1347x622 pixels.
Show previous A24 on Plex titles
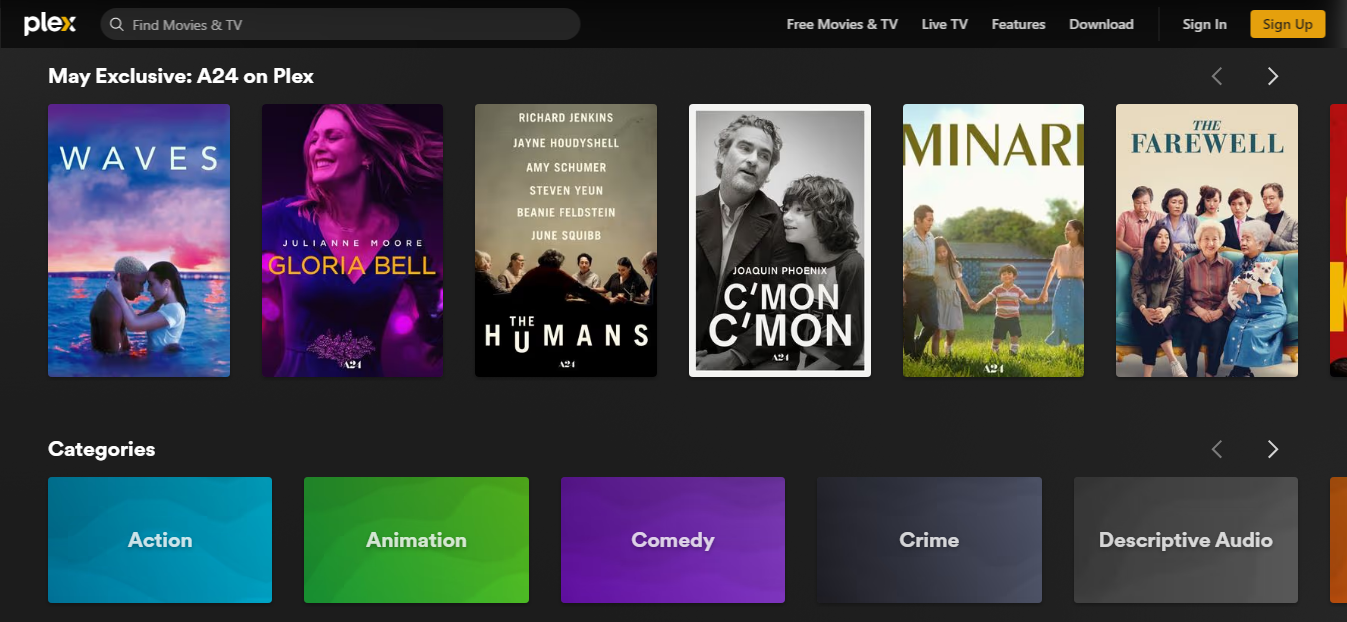1217,76
